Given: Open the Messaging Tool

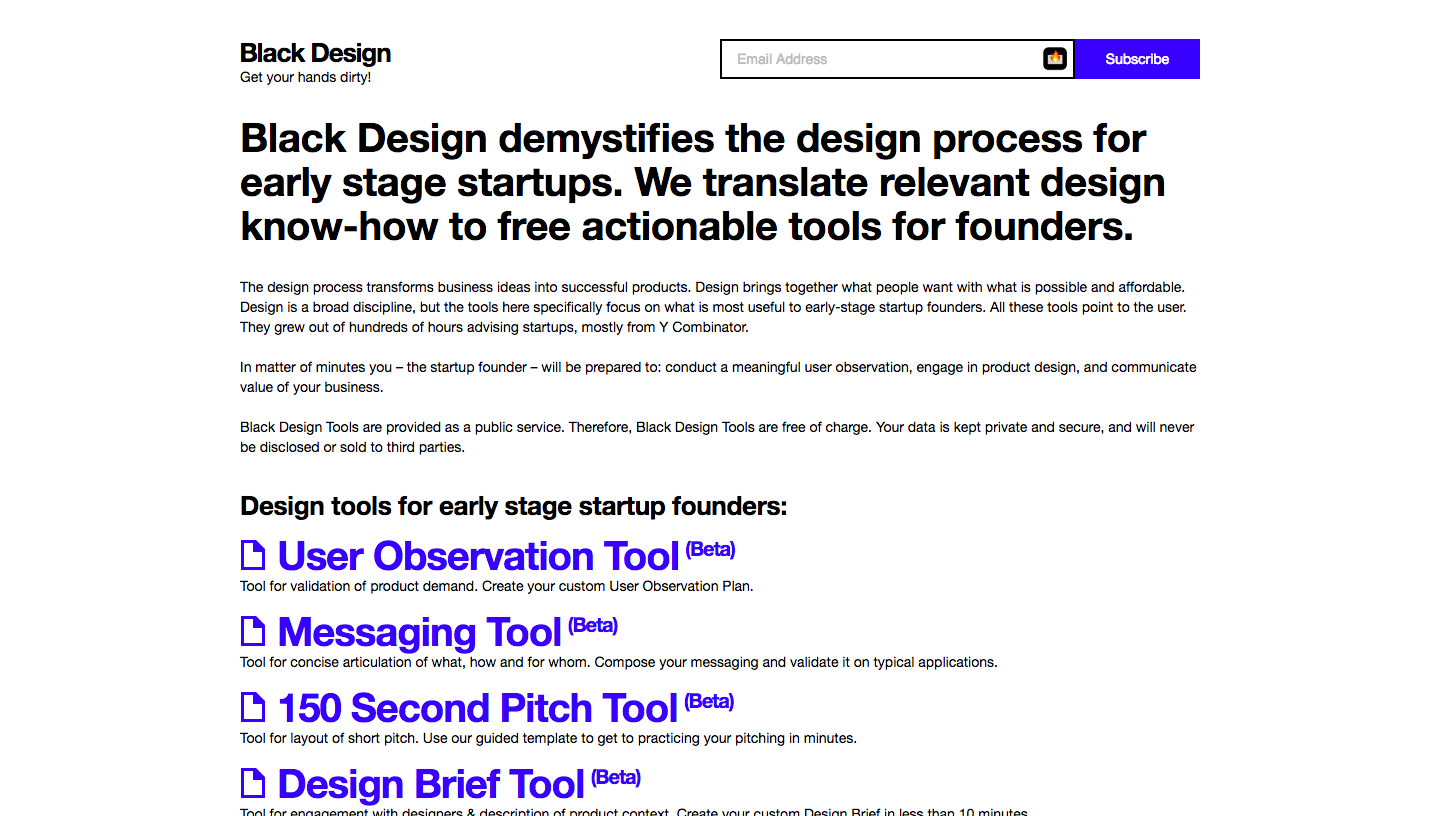Looking at the screenshot, I should click(419, 632).
